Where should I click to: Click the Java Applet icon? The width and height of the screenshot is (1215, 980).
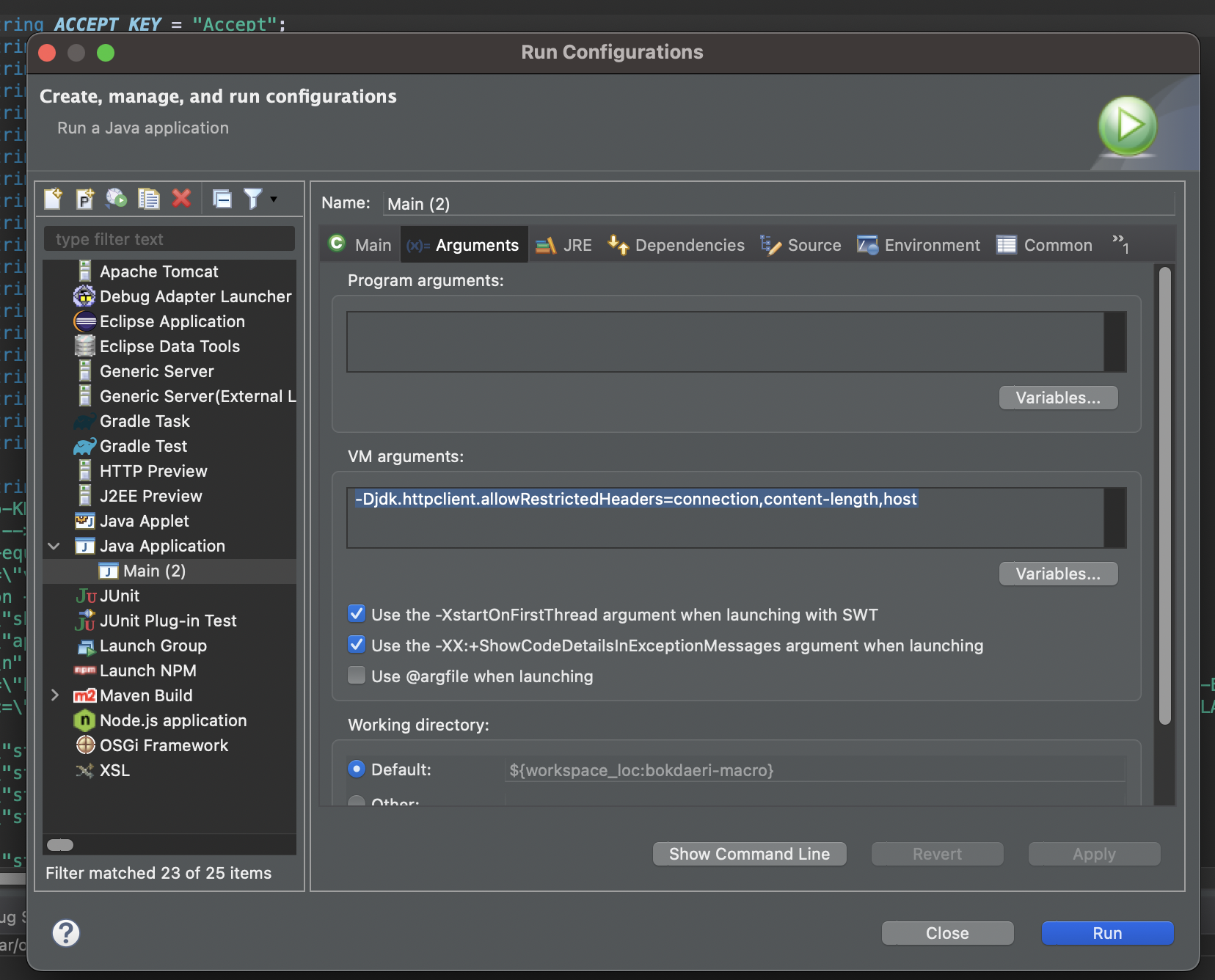tap(85, 521)
